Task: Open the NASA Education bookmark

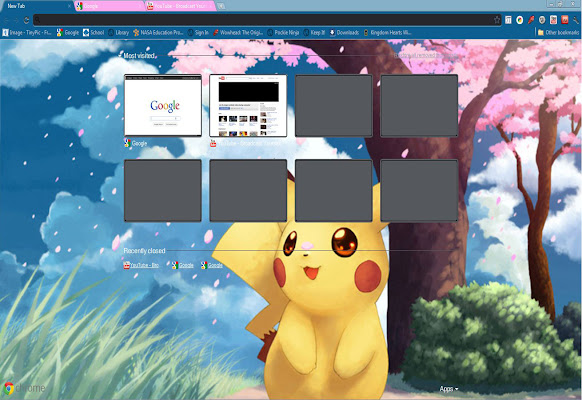Action: (158, 33)
